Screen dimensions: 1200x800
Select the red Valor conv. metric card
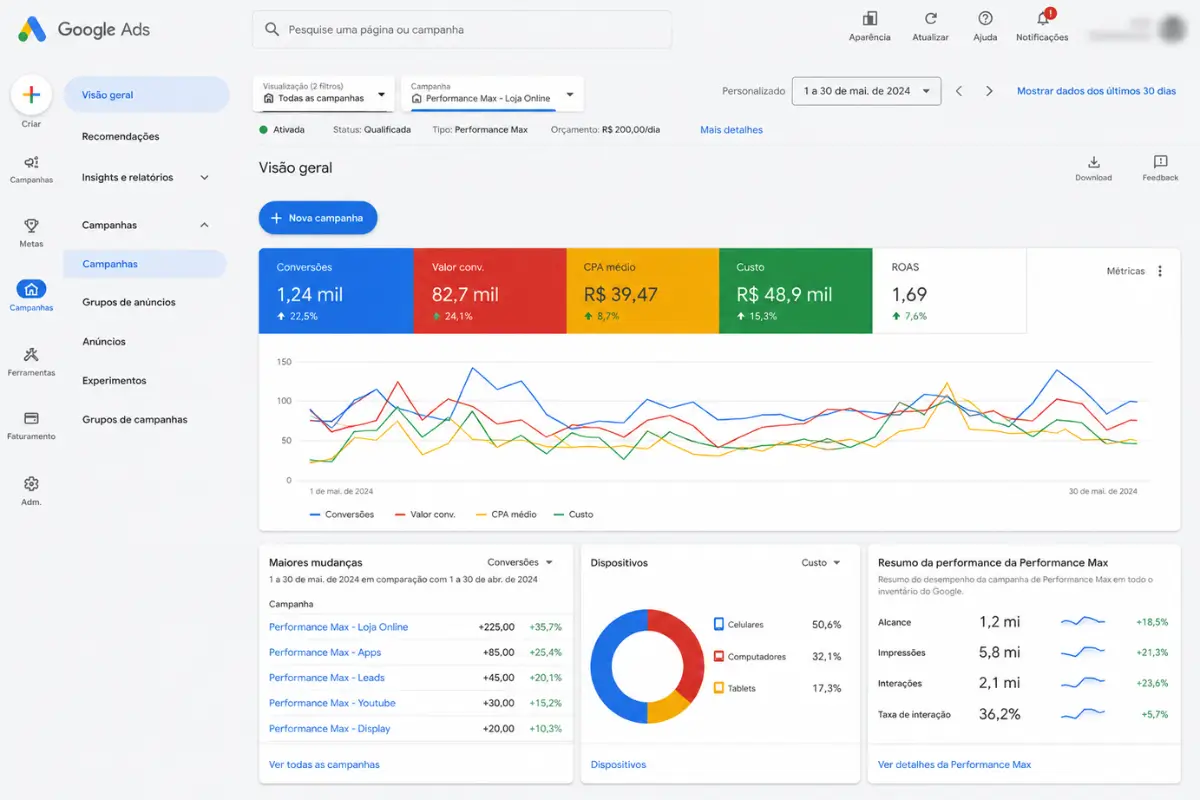coord(489,291)
